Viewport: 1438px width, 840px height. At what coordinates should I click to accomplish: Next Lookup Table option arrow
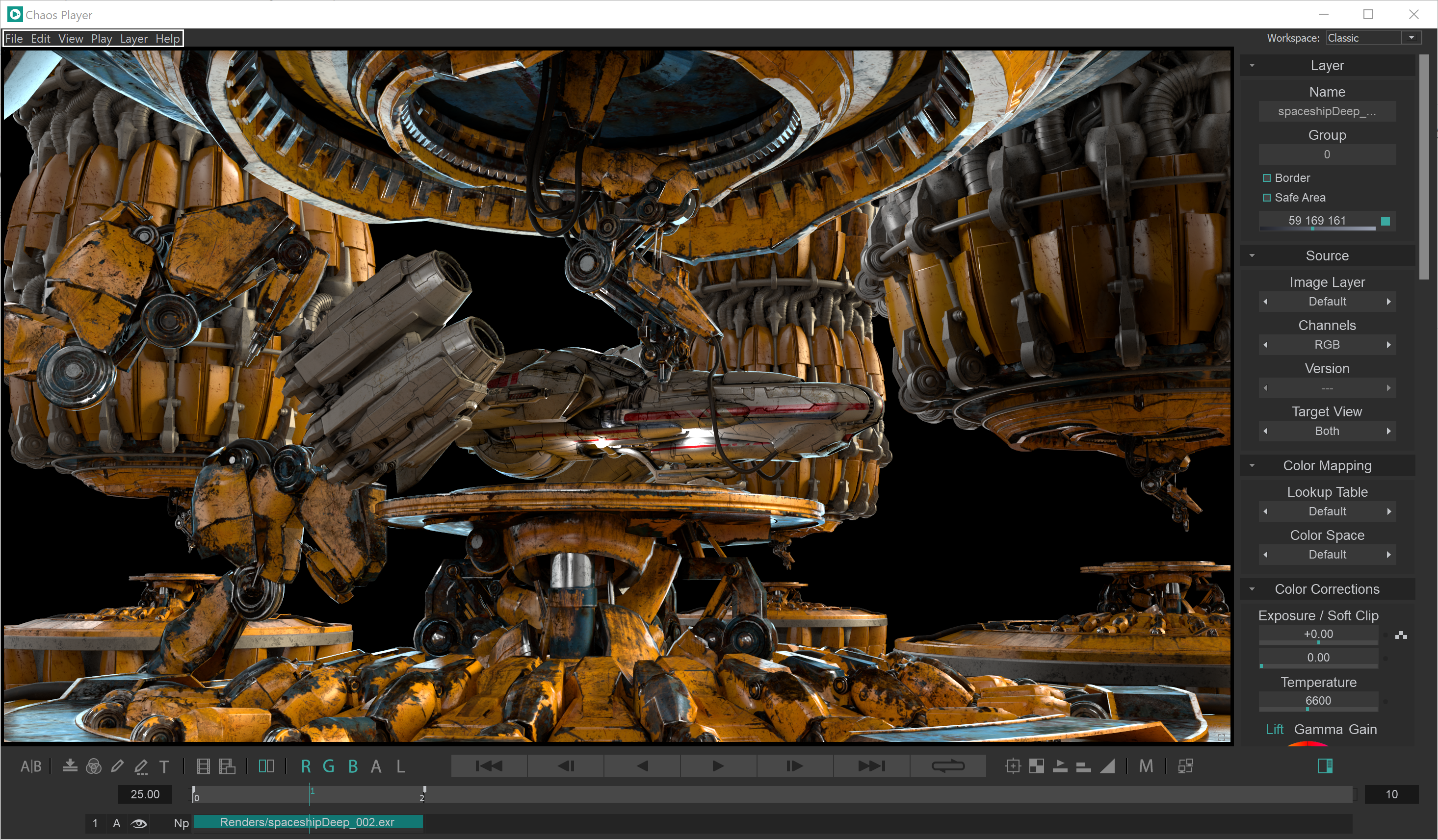point(1388,511)
